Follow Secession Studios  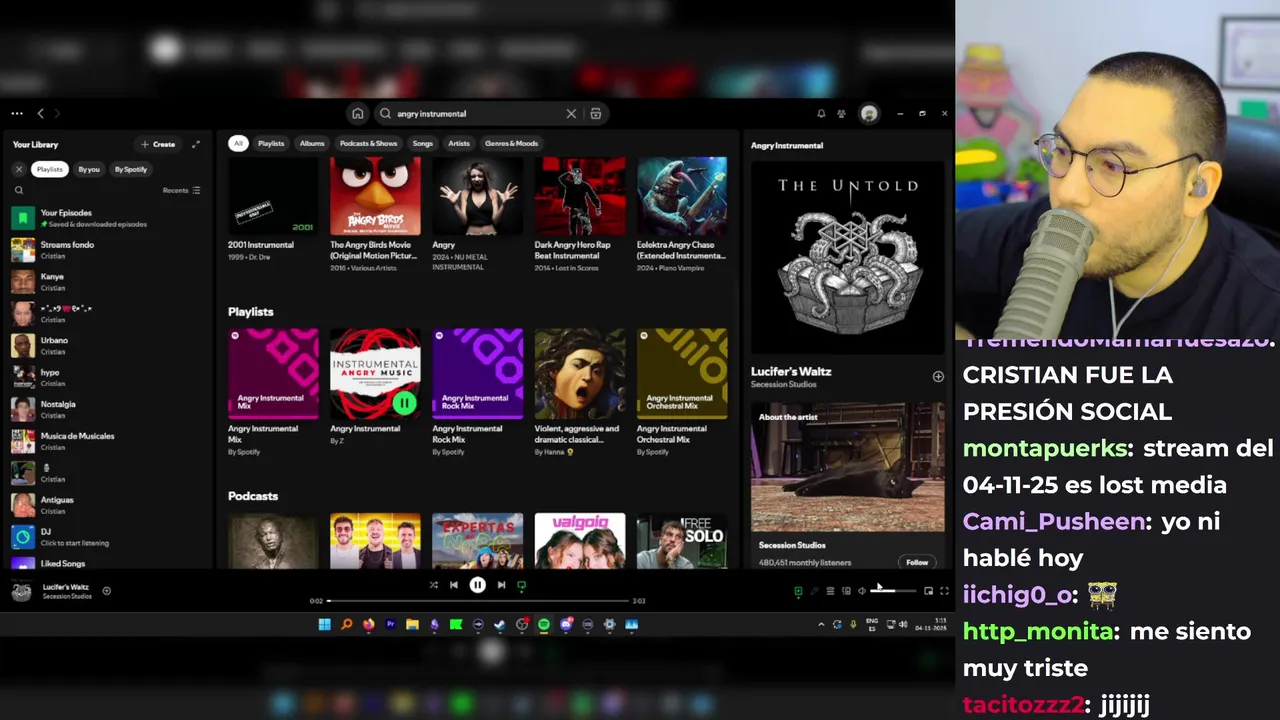click(917, 562)
